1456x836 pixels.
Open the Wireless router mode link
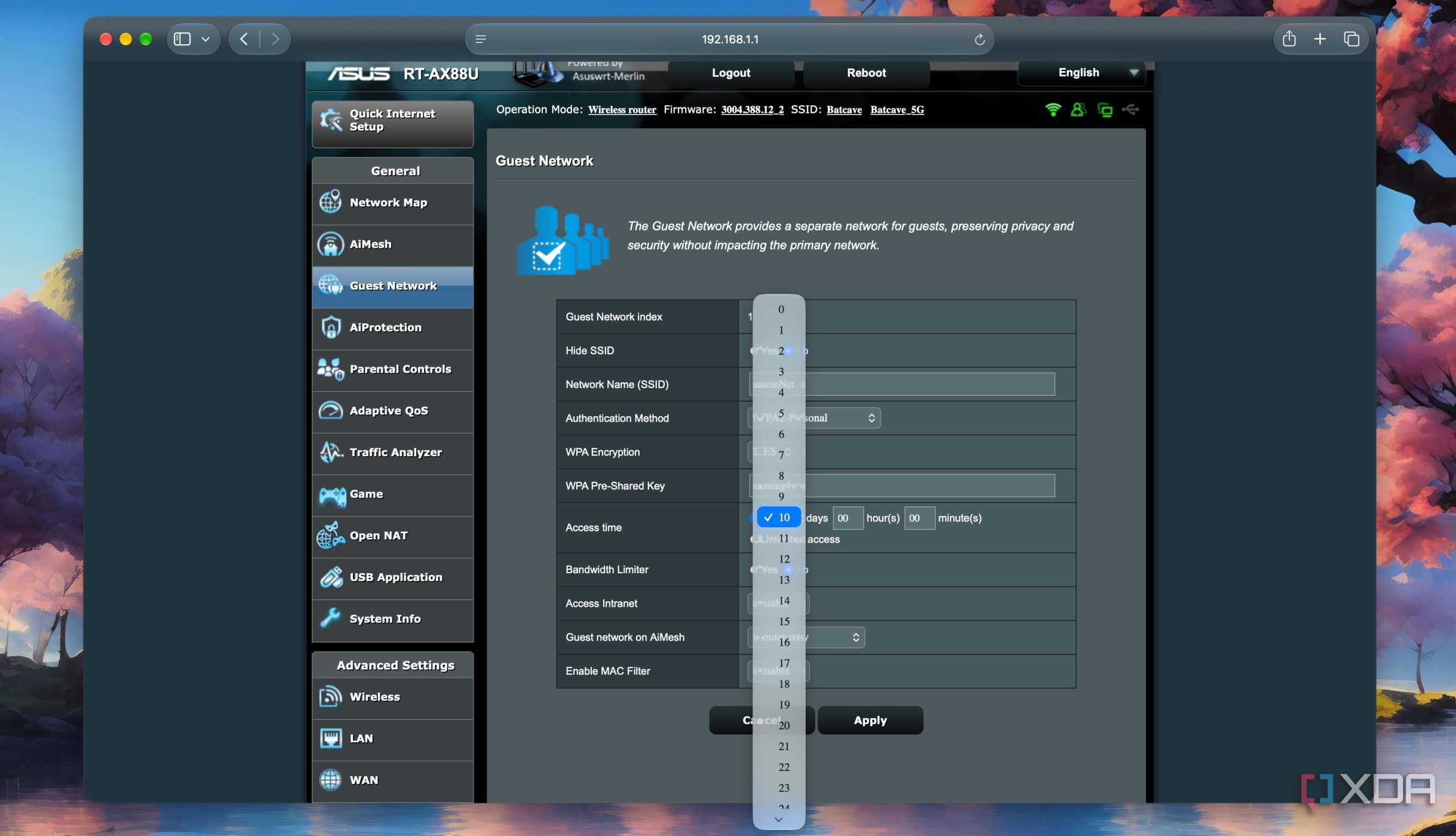[622, 110]
